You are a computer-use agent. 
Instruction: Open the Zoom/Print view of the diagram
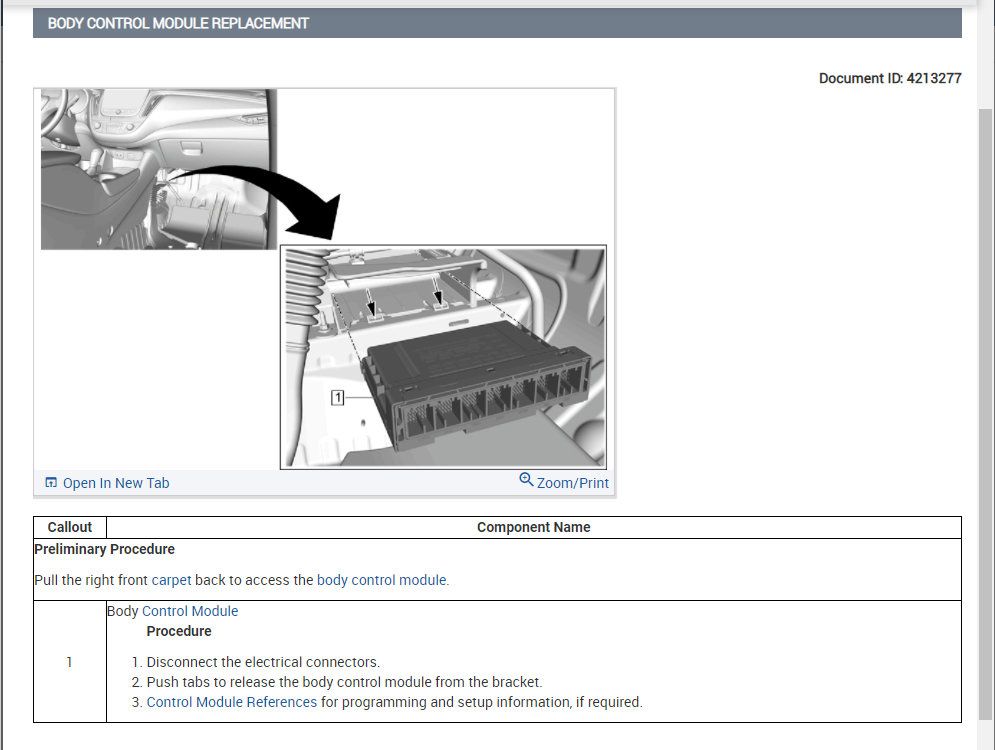click(572, 484)
